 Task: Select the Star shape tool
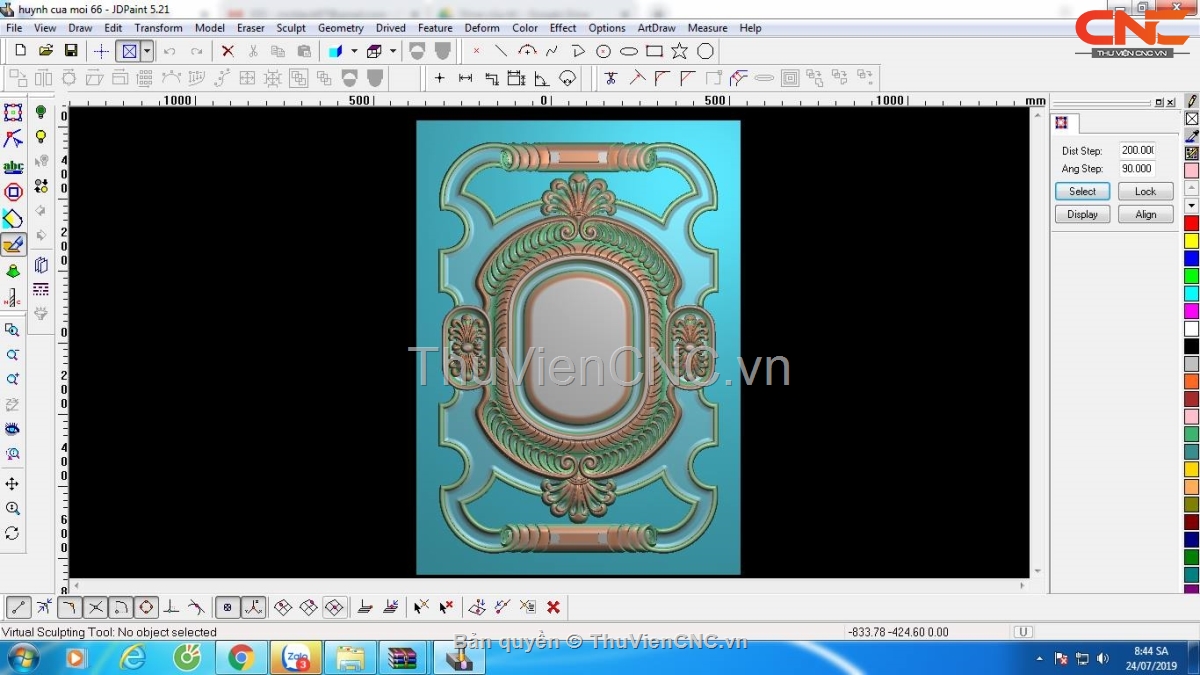(680, 51)
